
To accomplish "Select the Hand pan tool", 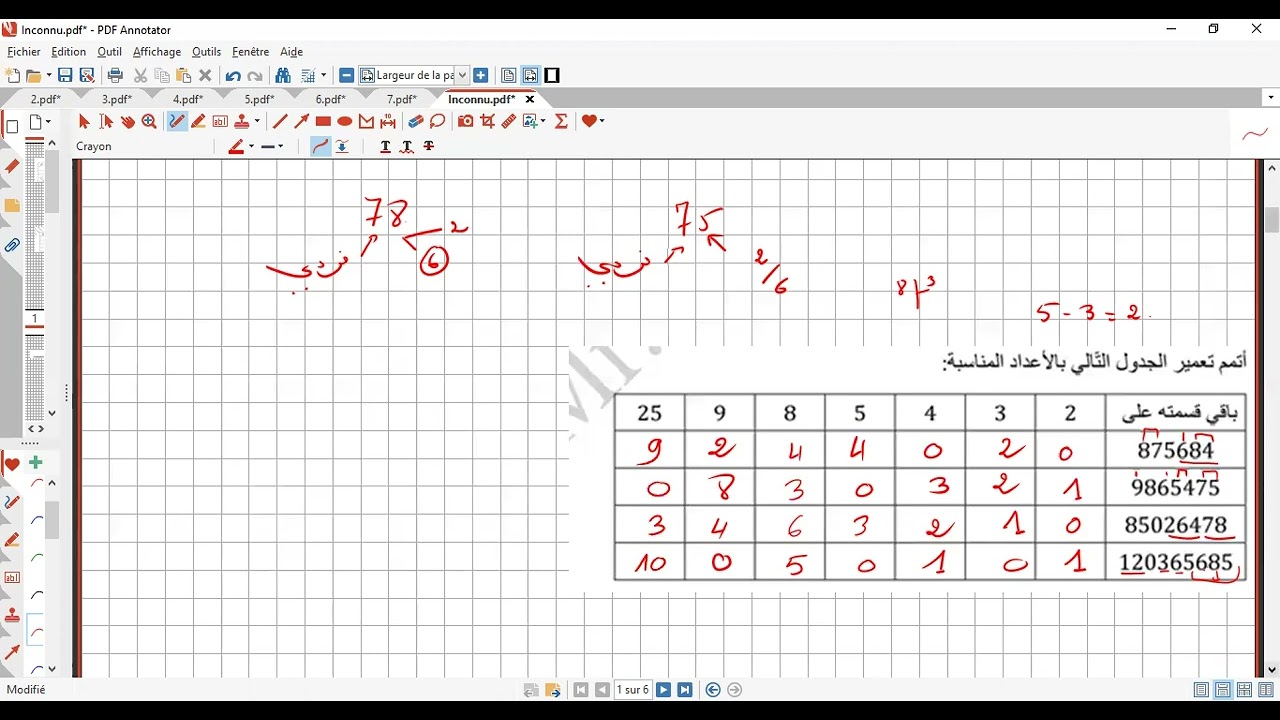I will point(128,121).
